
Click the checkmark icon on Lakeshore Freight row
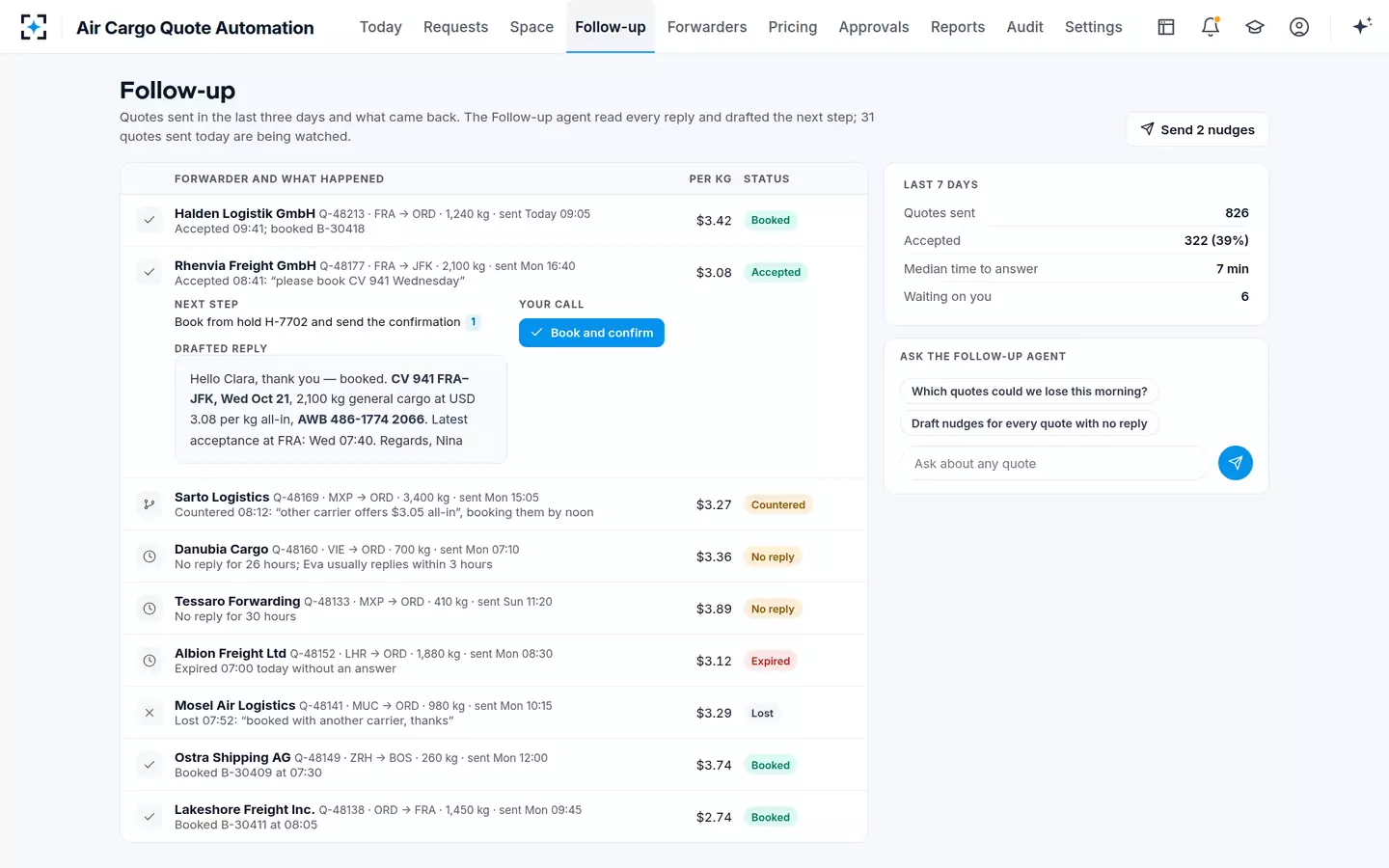tap(150, 817)
